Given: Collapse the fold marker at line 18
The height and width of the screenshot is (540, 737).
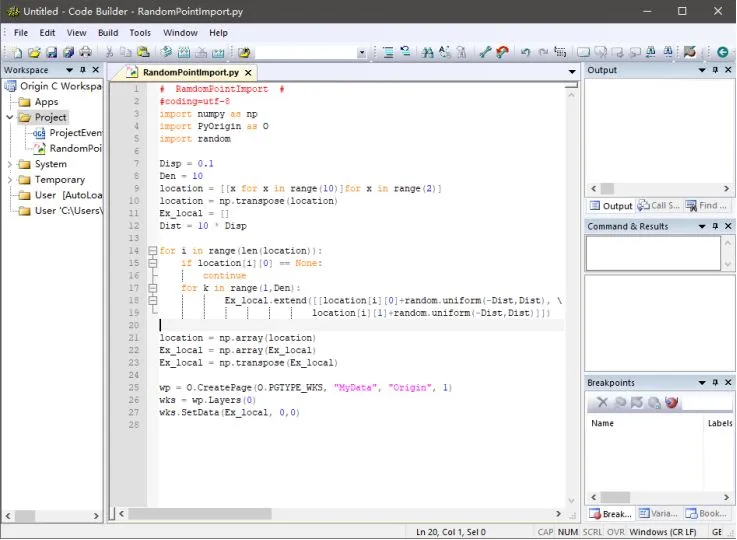Looking at the screenshot, I should [x=153, y=300].
